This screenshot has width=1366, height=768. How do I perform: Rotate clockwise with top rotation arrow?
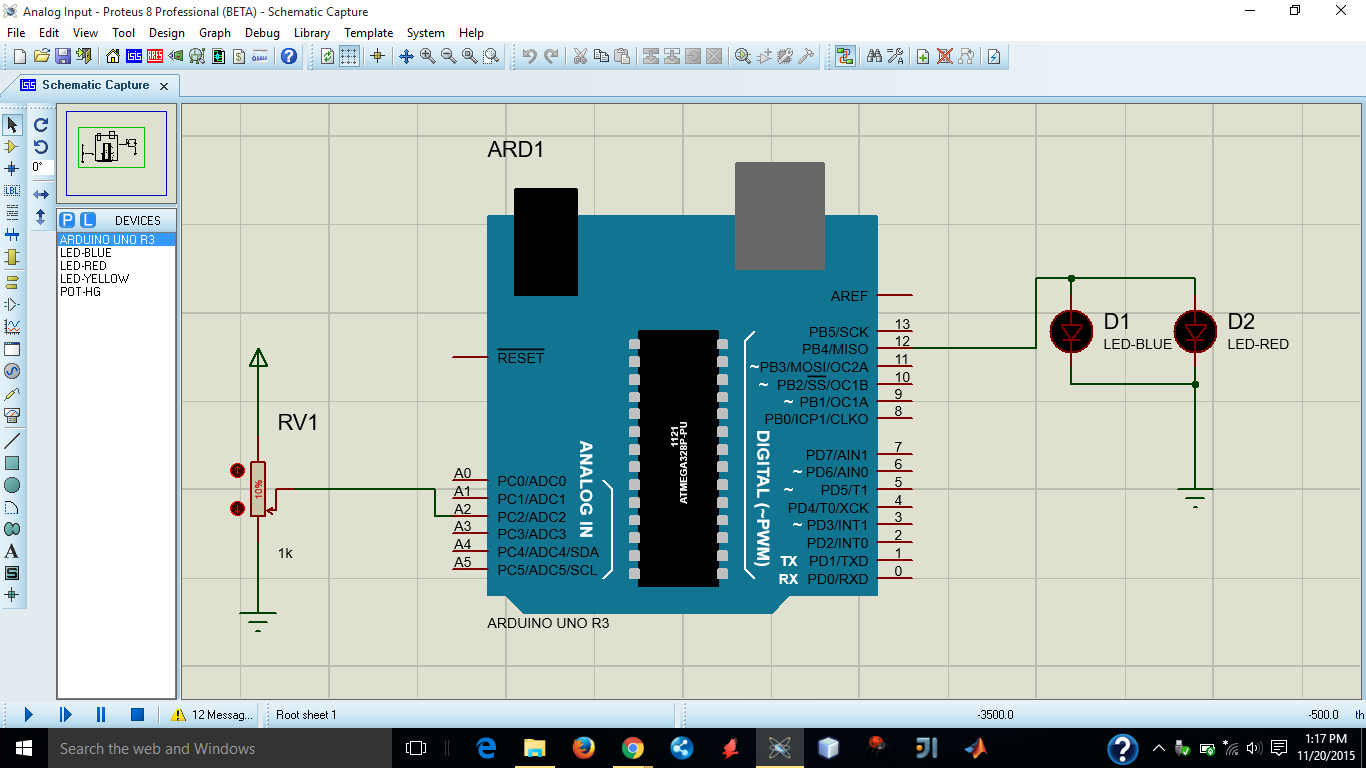point(41,125)
